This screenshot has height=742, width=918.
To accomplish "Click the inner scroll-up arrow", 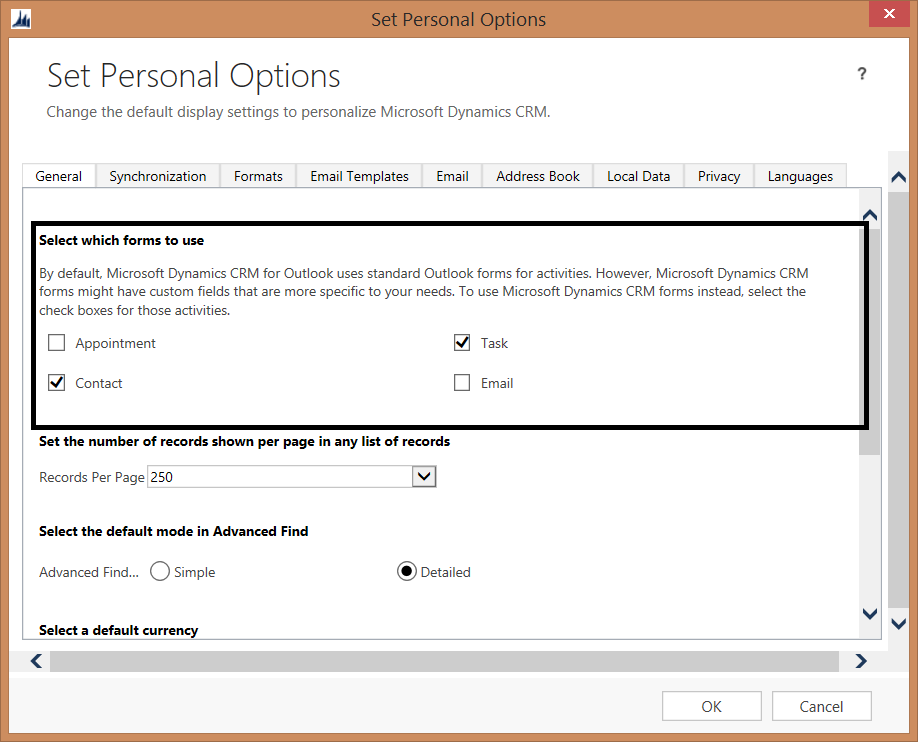I will [869, 213].
